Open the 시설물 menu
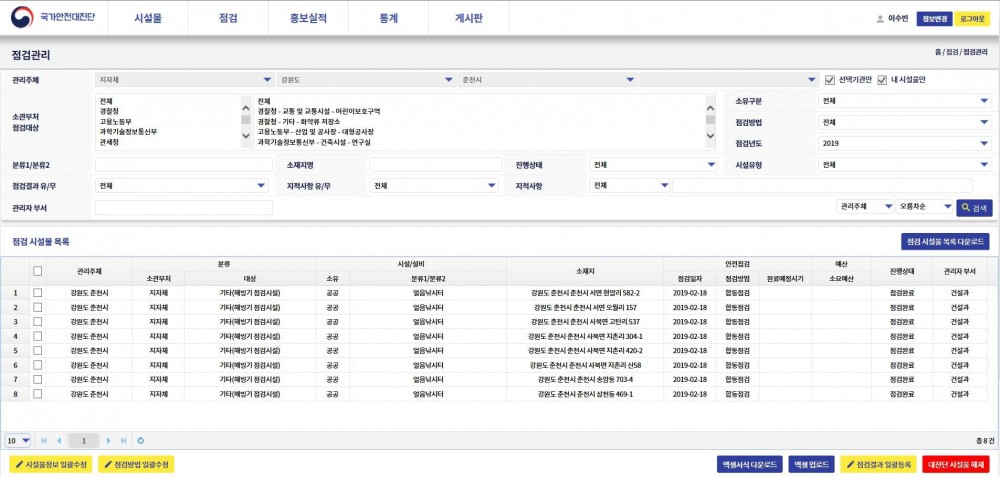 tap(148, 18)
